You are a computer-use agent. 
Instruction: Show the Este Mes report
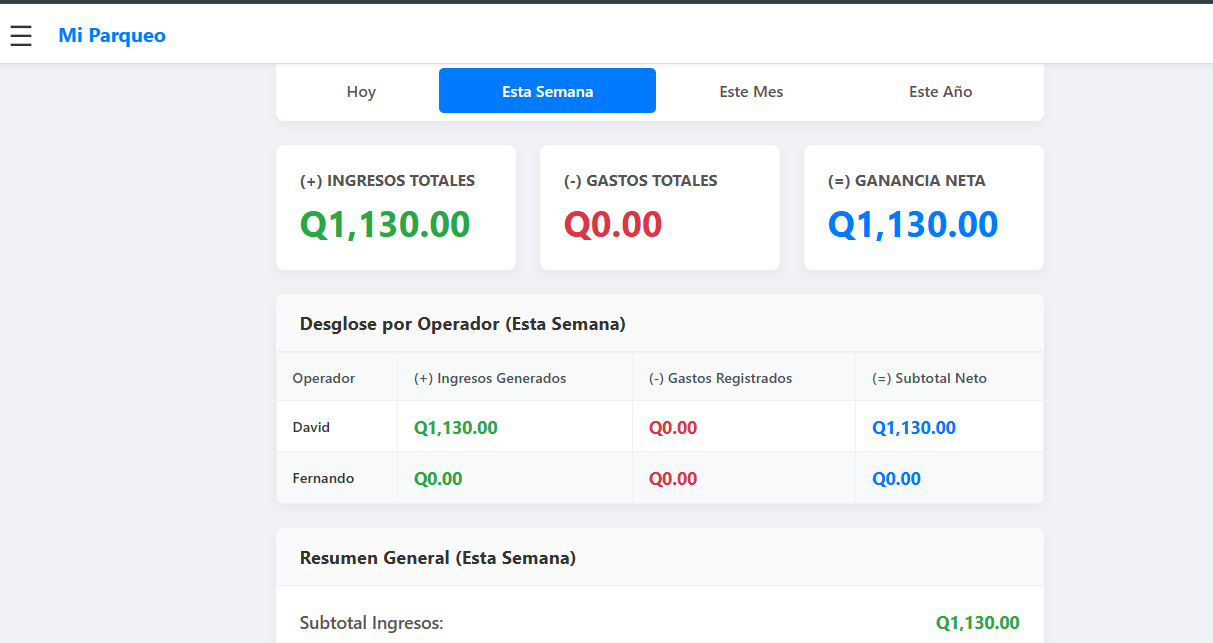(x=751, y=92)
